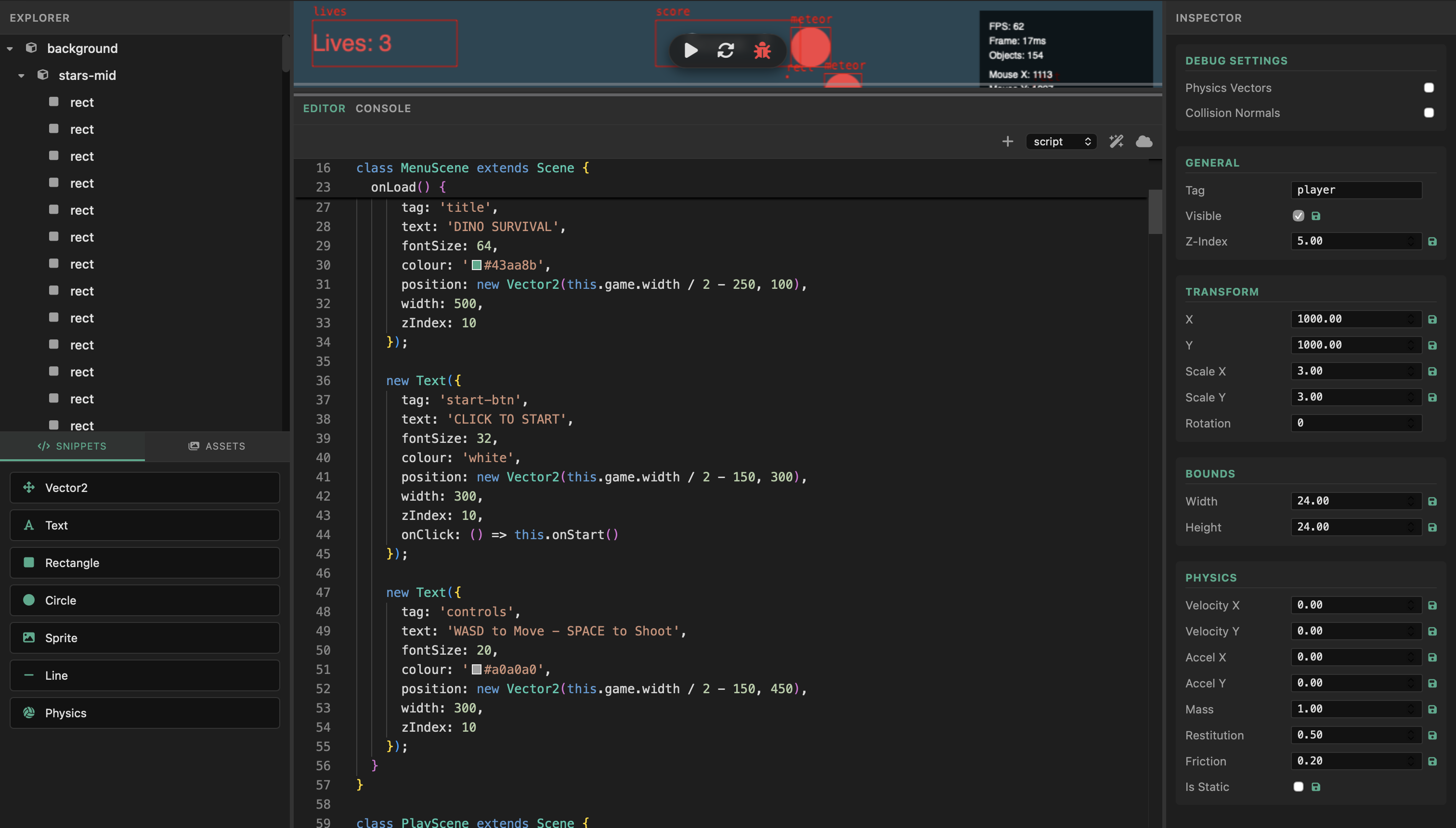
Task: Insert the Line snippet
Action: pos(144,675)
